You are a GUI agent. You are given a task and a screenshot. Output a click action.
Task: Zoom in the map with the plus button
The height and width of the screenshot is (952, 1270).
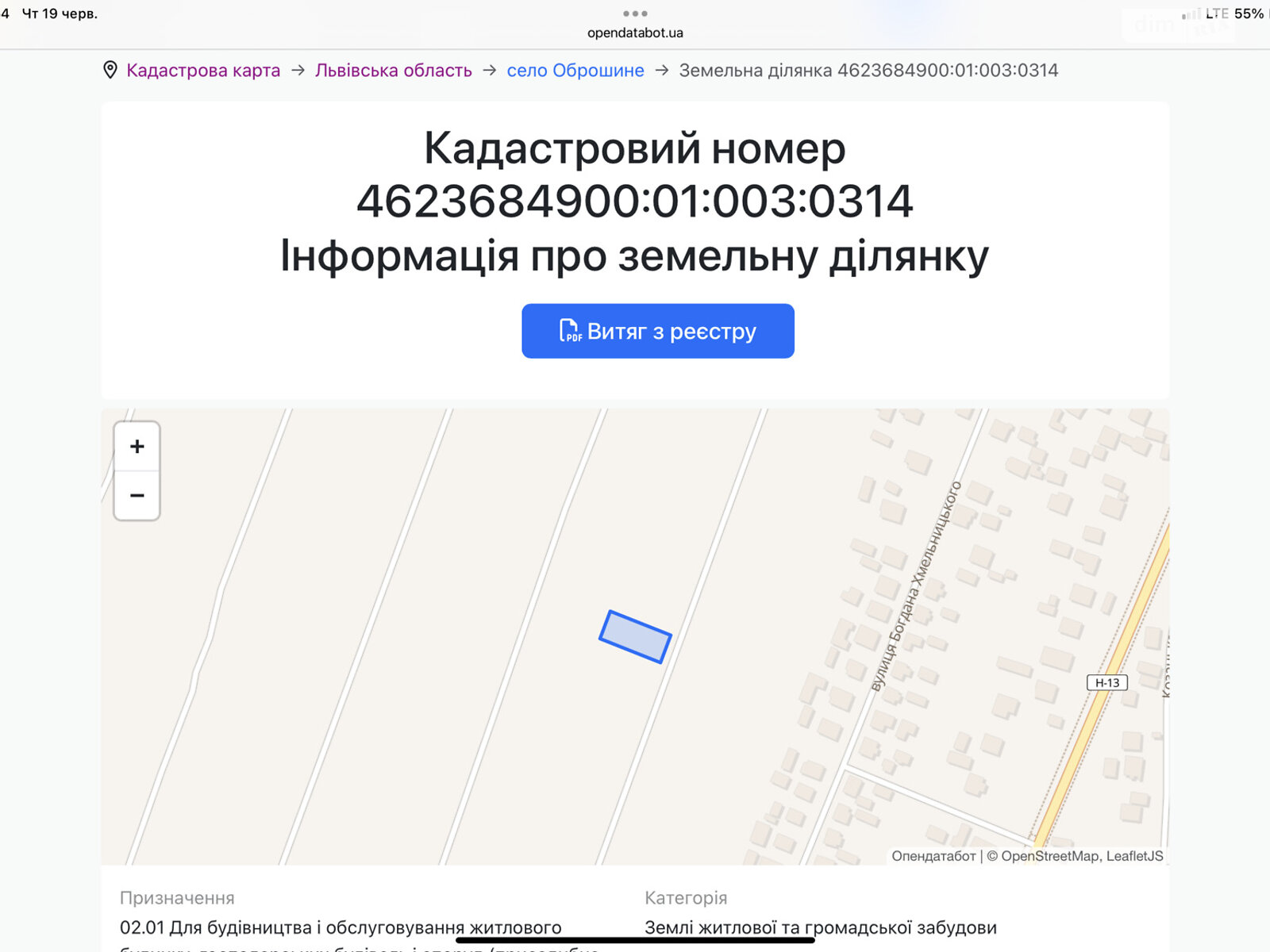137,447
